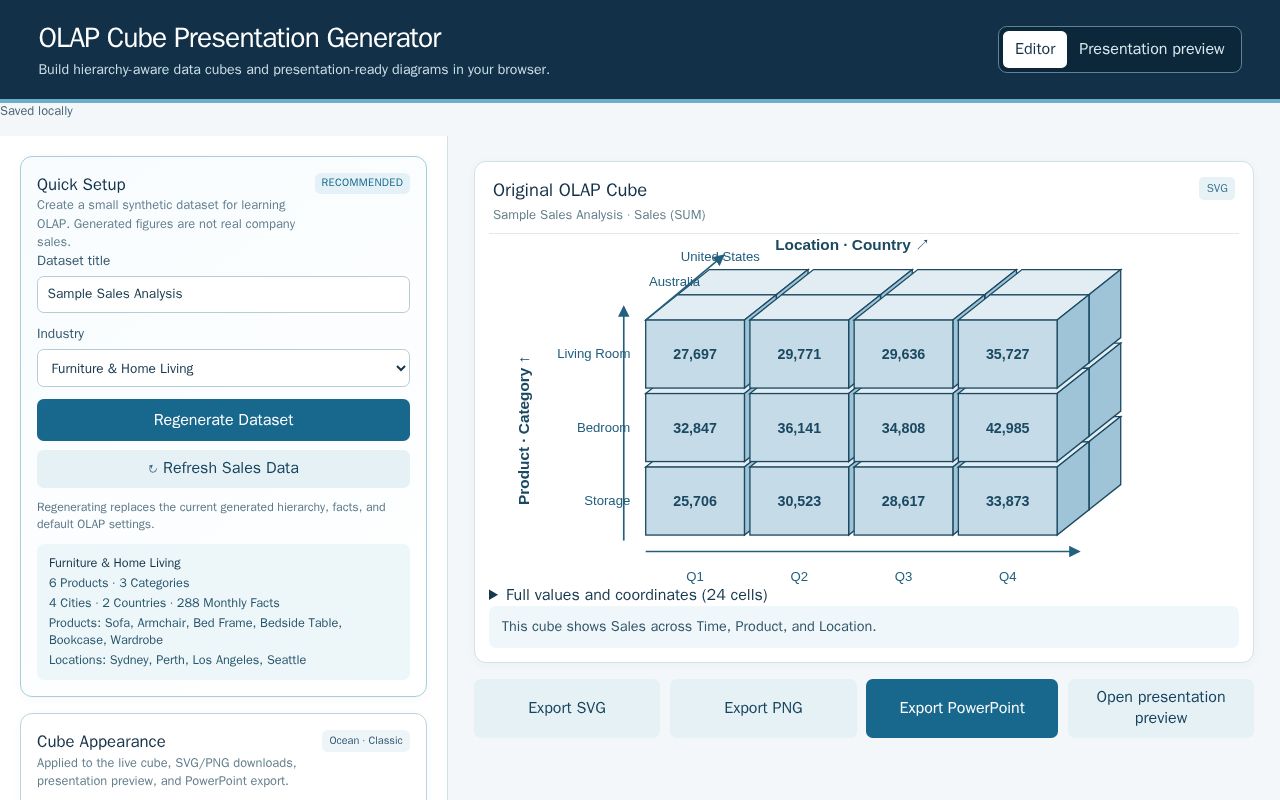Select the cube cell showing 28,617
1280x800 pixels.
[x=903, y=501]
